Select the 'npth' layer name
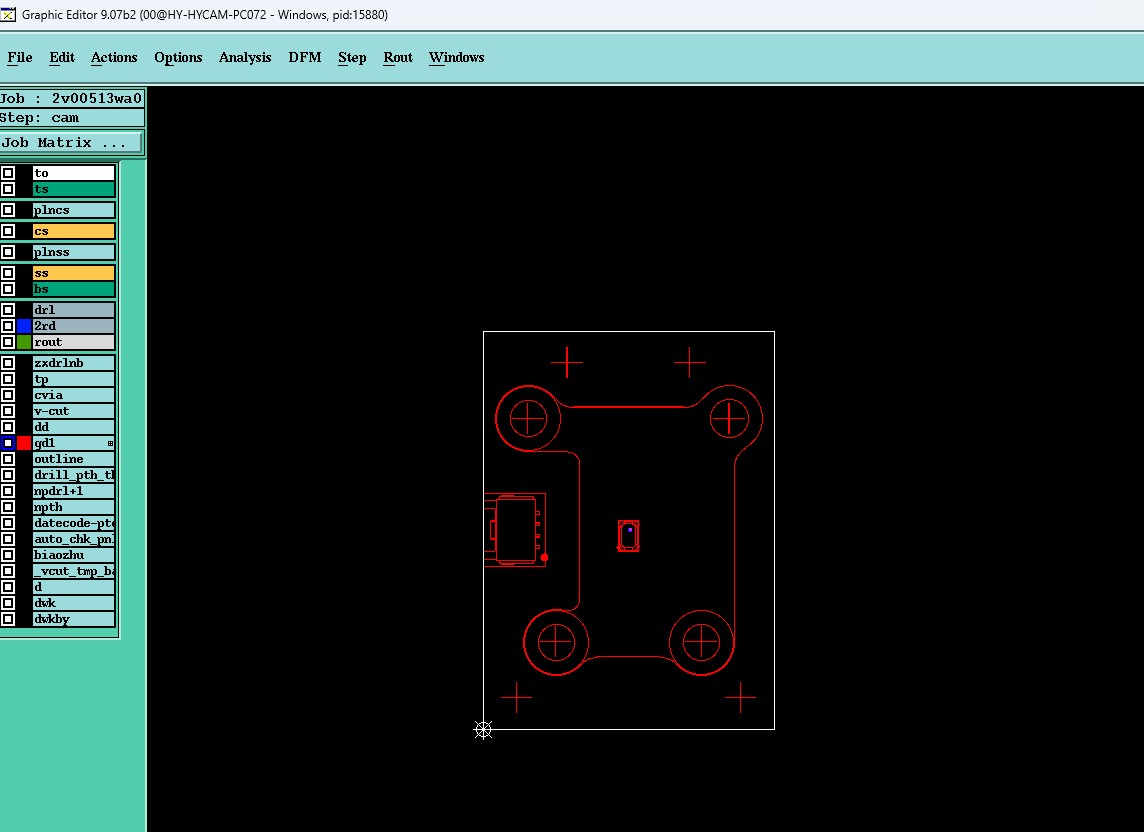Image resolution: width=1144 pixels, height=832 pixels. [74, 507]
